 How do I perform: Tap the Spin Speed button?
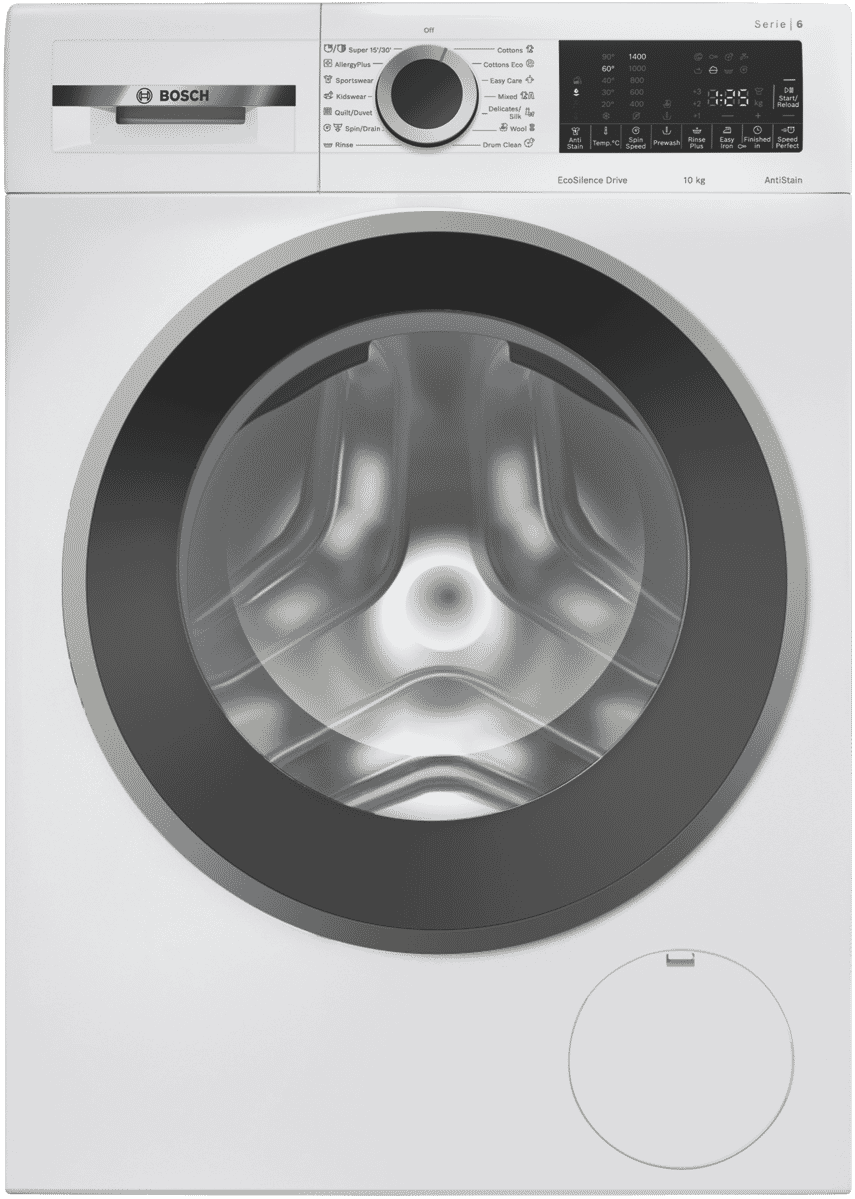coord(635,138)
